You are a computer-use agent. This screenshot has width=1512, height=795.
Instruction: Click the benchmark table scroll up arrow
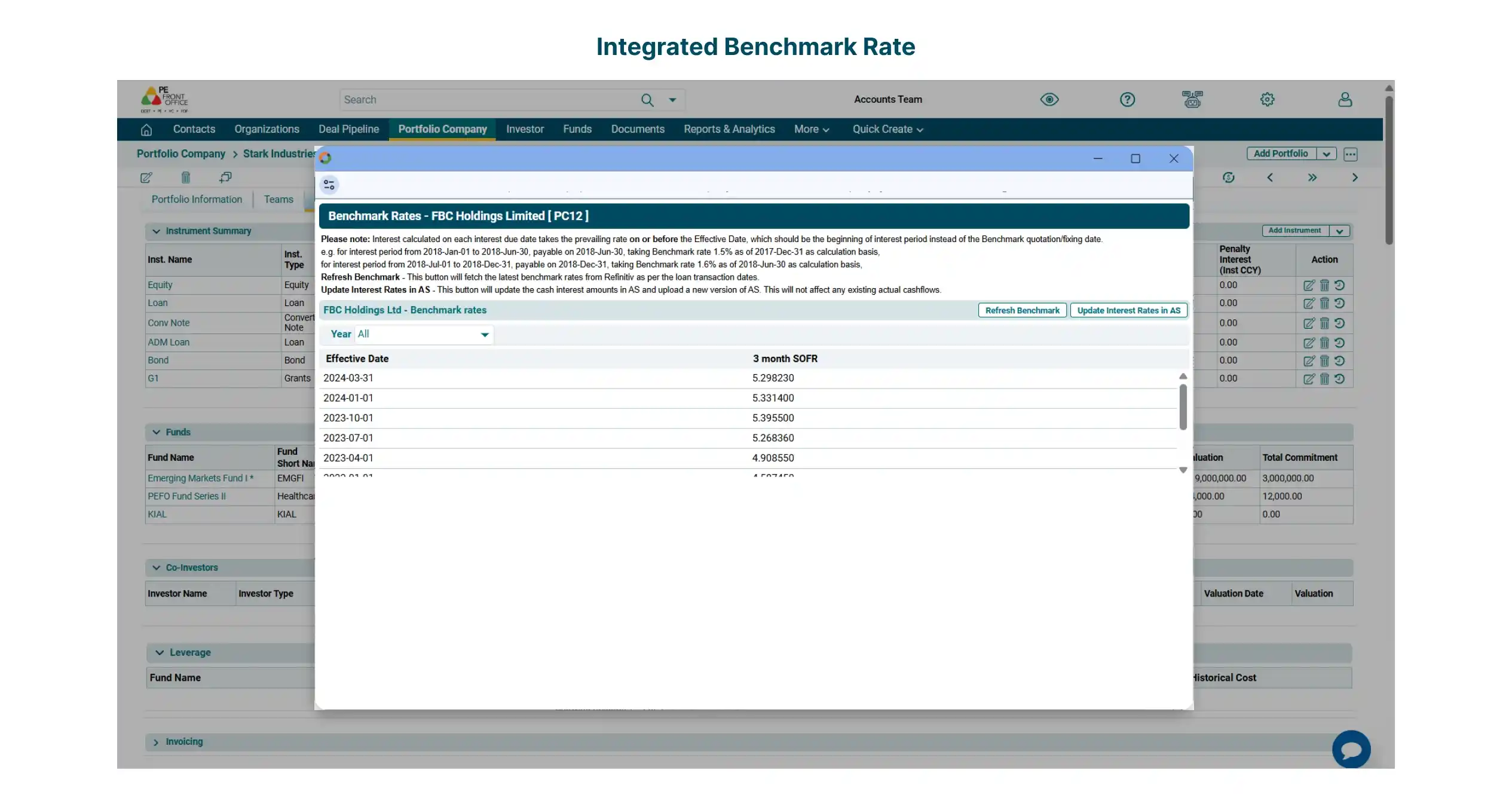coord(1183,377)
